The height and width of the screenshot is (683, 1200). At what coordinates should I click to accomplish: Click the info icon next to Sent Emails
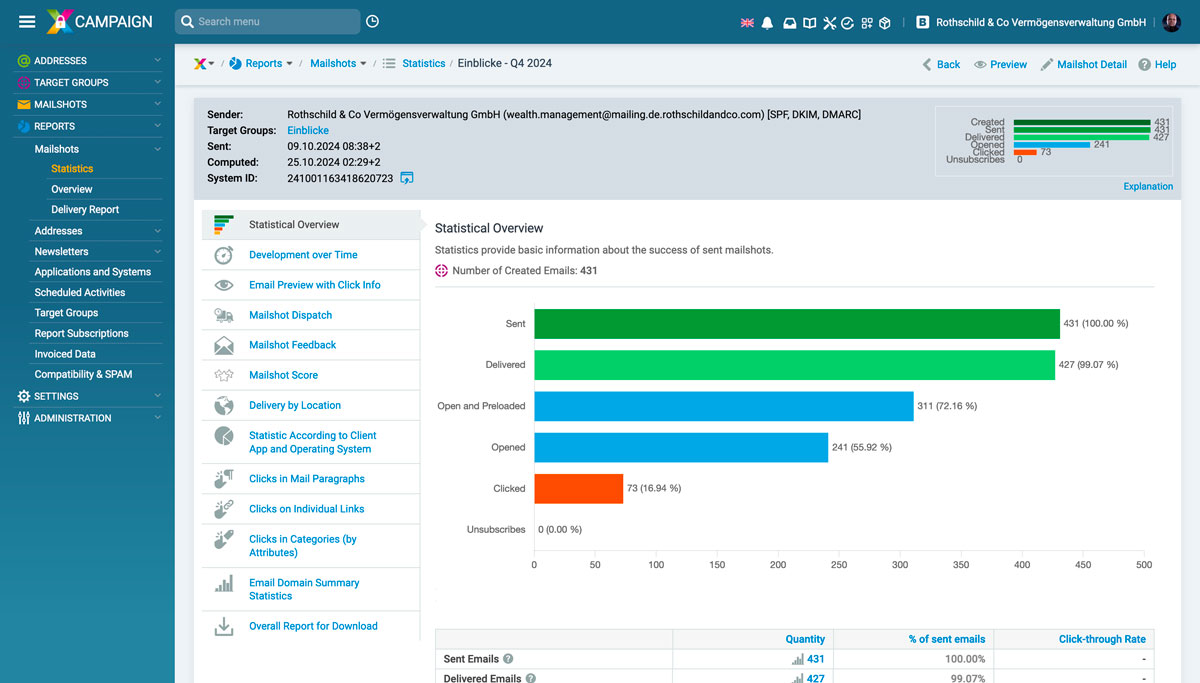(508, 659)
